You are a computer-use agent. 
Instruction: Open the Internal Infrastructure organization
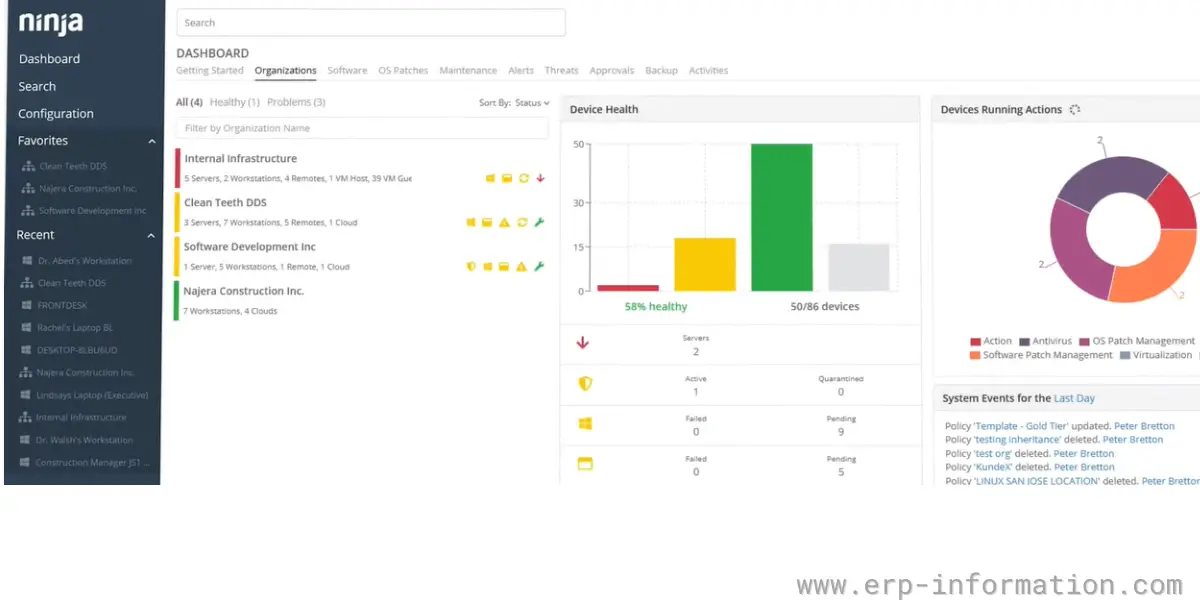click(x=241, y=159)
